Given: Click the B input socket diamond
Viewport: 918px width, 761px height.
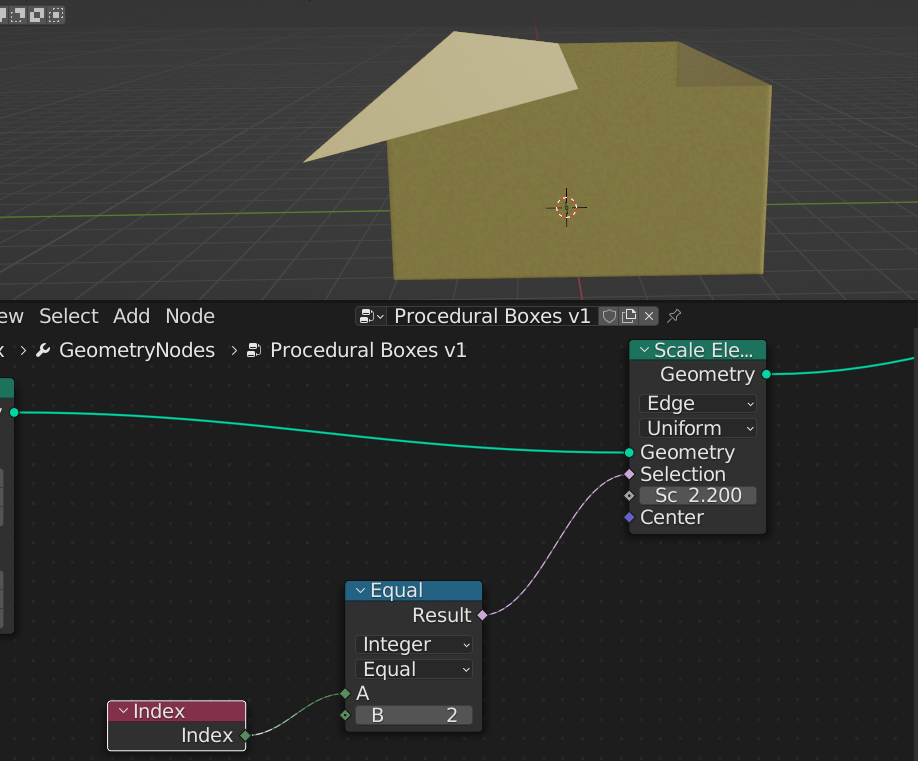Looking at the screenshot, I should tap(345, 715).
